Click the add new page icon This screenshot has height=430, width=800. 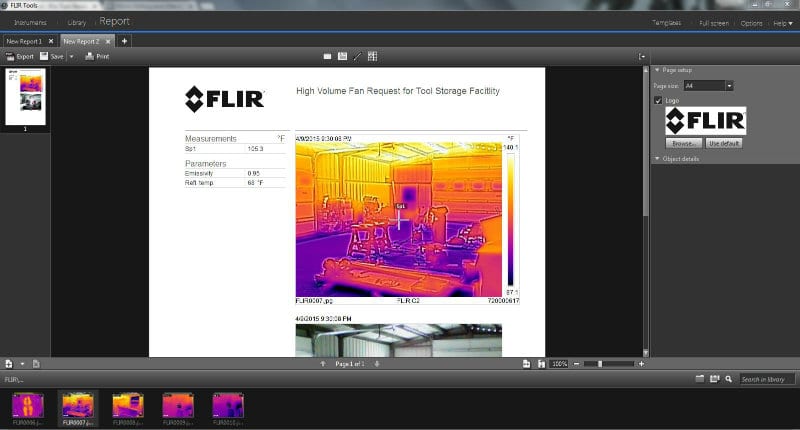click(8, 364)
